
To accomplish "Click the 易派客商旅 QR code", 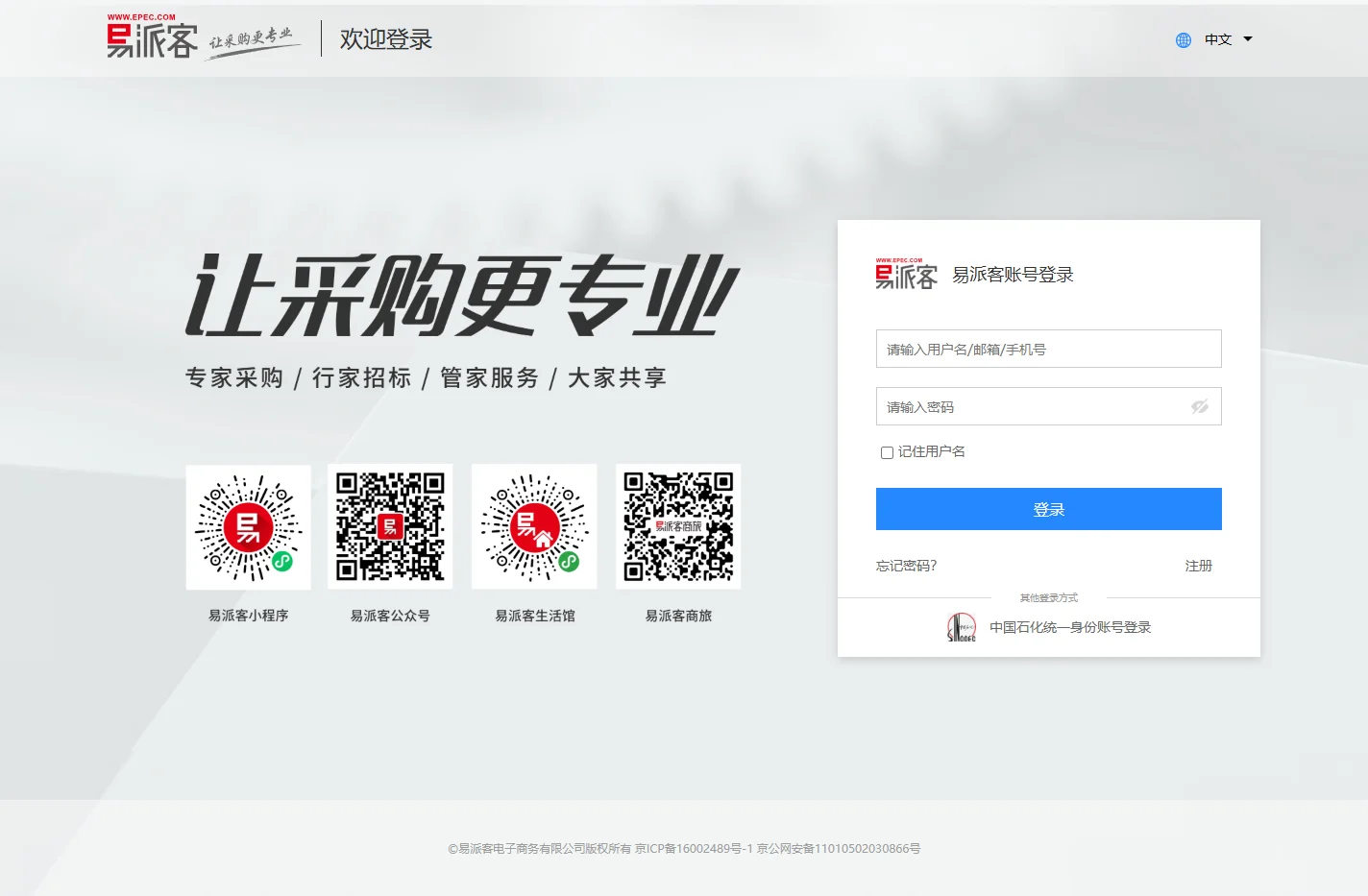I will tap(678, 526).
